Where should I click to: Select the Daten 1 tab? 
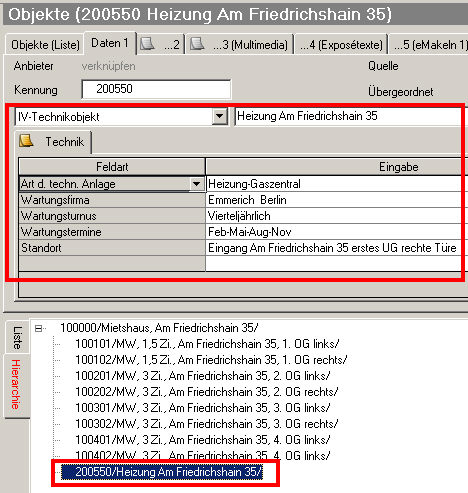pyautogui.click(x=110, y=43)
